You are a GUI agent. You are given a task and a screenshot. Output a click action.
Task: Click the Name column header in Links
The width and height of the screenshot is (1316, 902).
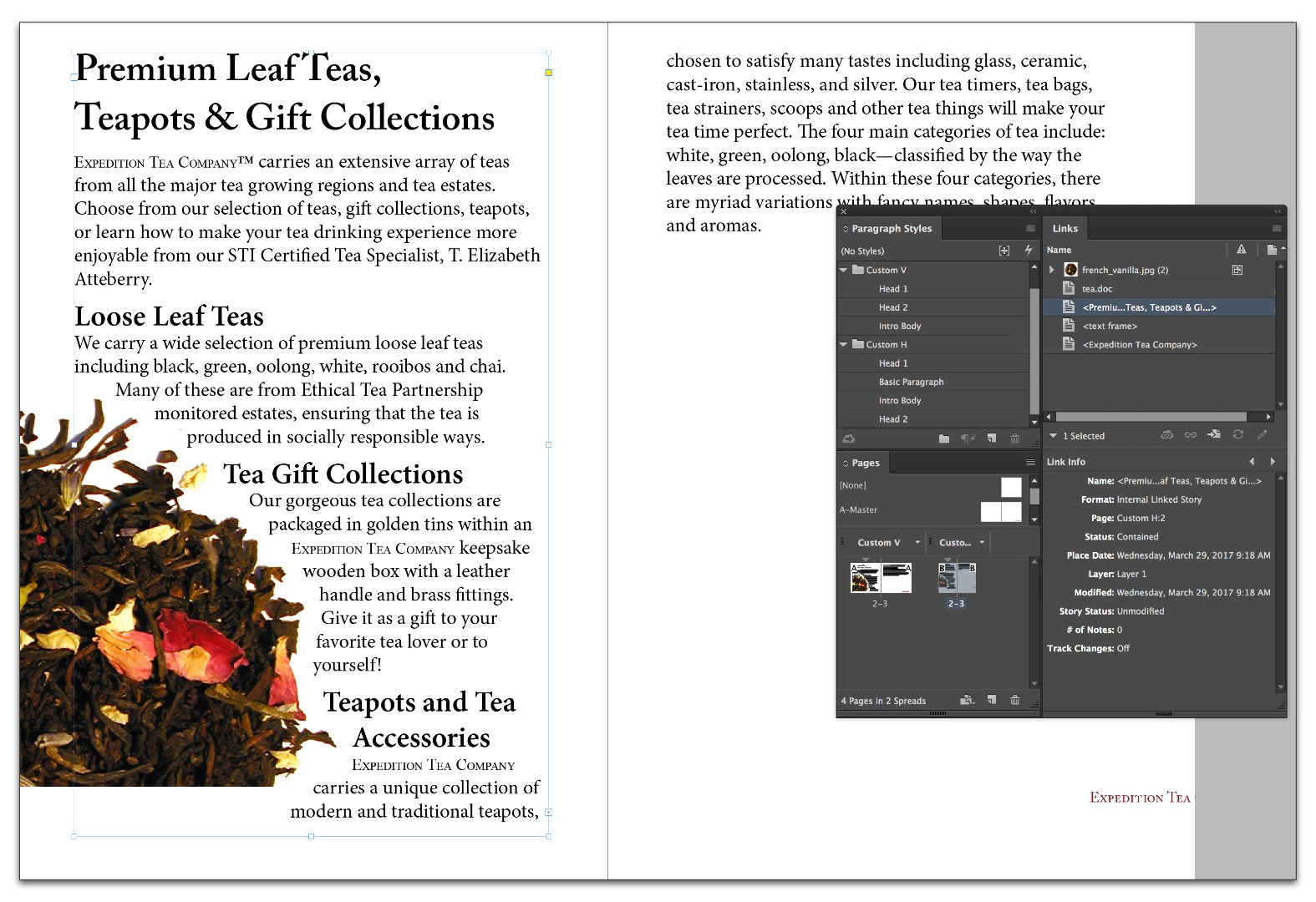(1059, 250)
